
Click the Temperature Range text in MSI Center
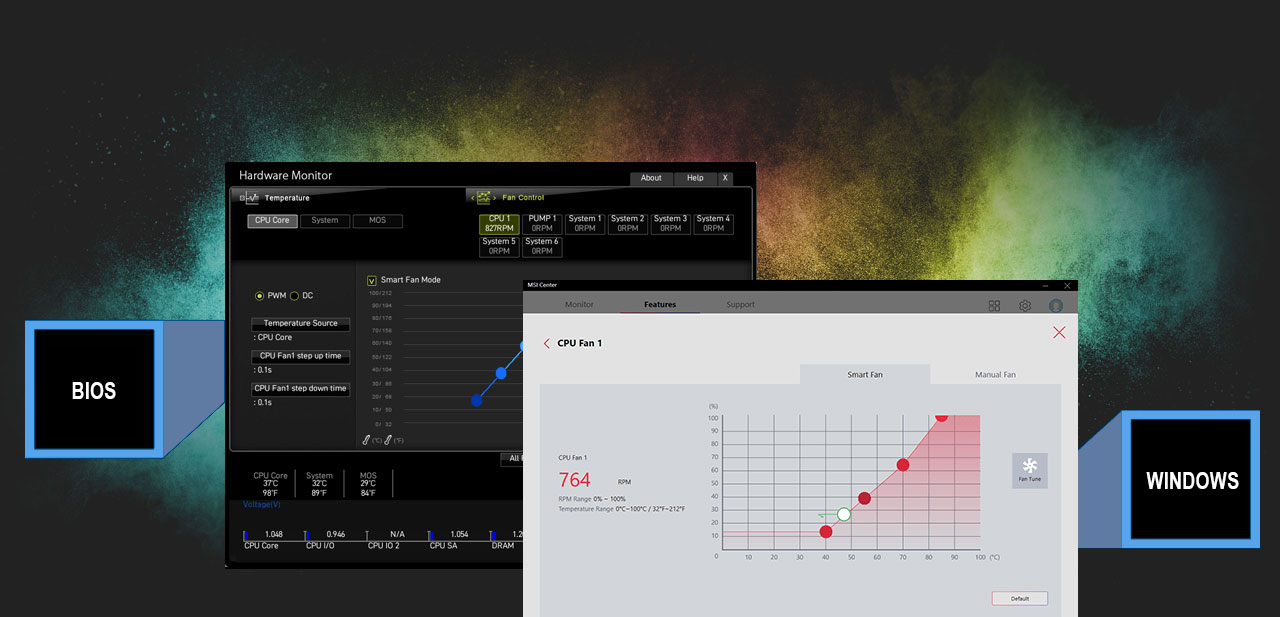click(622, 509)
